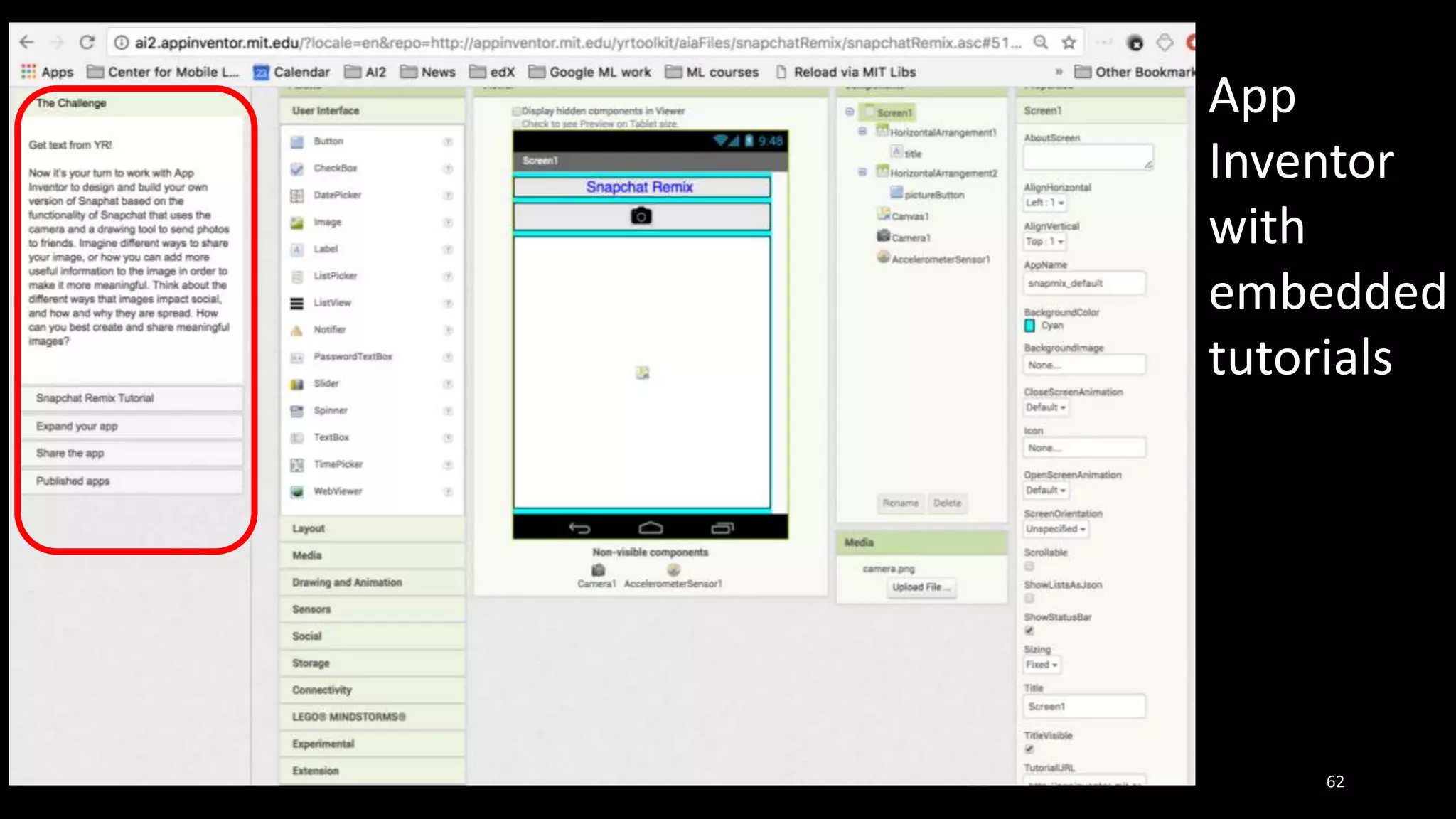Bookmark page with the star icon
The width and height of the screenshot is (1456, 819).
pyautogui.click(x=1069, y=43)
